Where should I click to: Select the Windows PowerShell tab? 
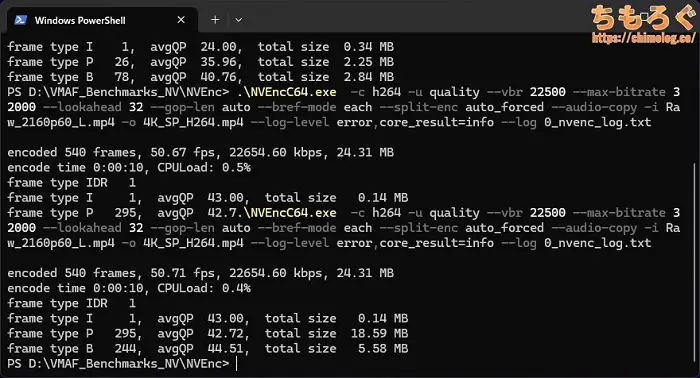tap(102, 20)
